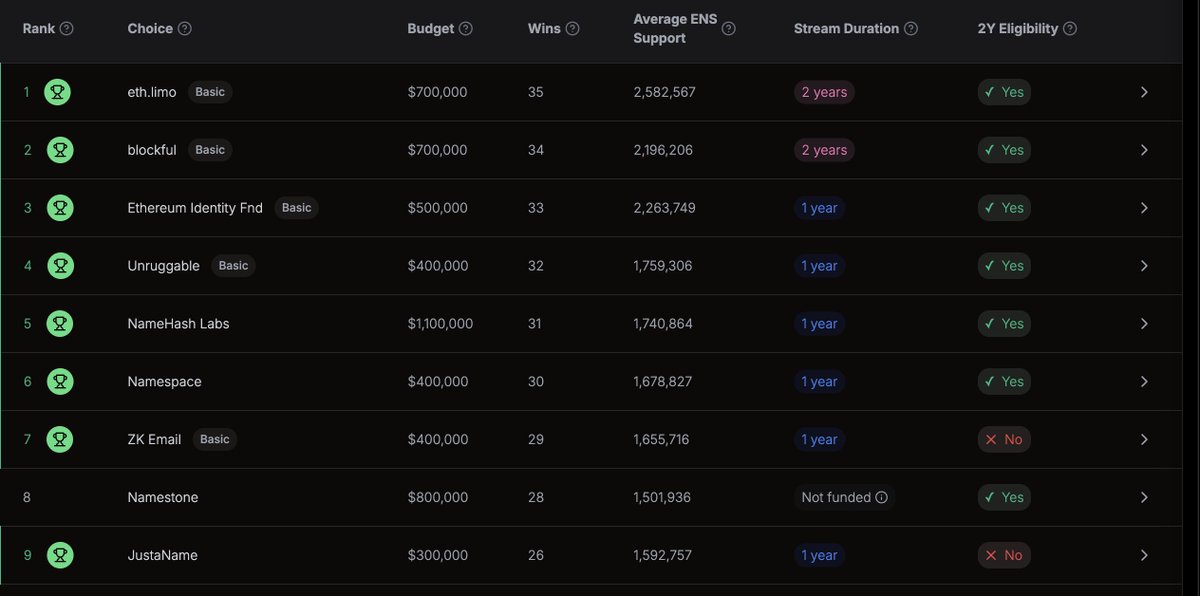The image size is (1200, 596).
Task: Open Ethereum Identity Fnd row details arrow
Action: (x=1144, y=208)
